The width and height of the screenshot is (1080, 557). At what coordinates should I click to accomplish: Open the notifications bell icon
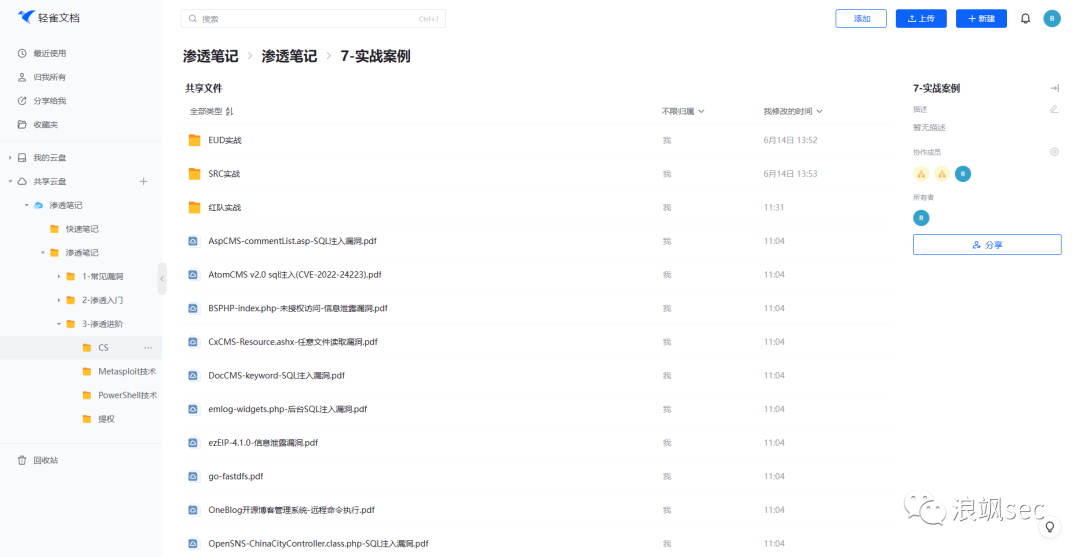point(1025,19)
